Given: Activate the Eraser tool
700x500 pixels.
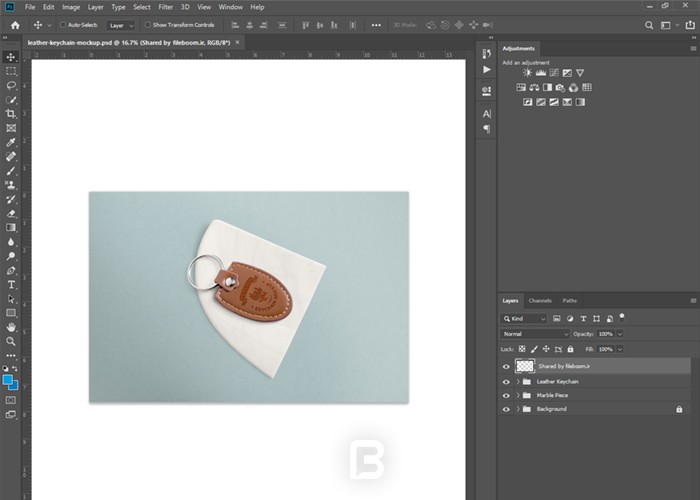Looking at the screenshot, I should tap(11, 213).
